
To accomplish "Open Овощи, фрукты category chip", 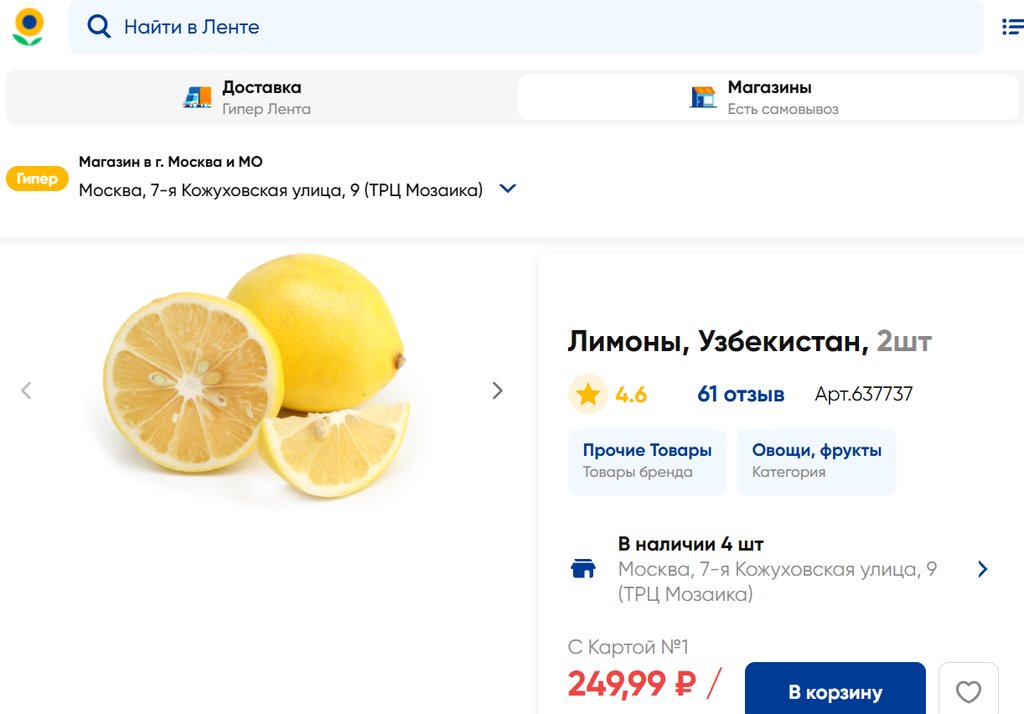I will (816, 461).
